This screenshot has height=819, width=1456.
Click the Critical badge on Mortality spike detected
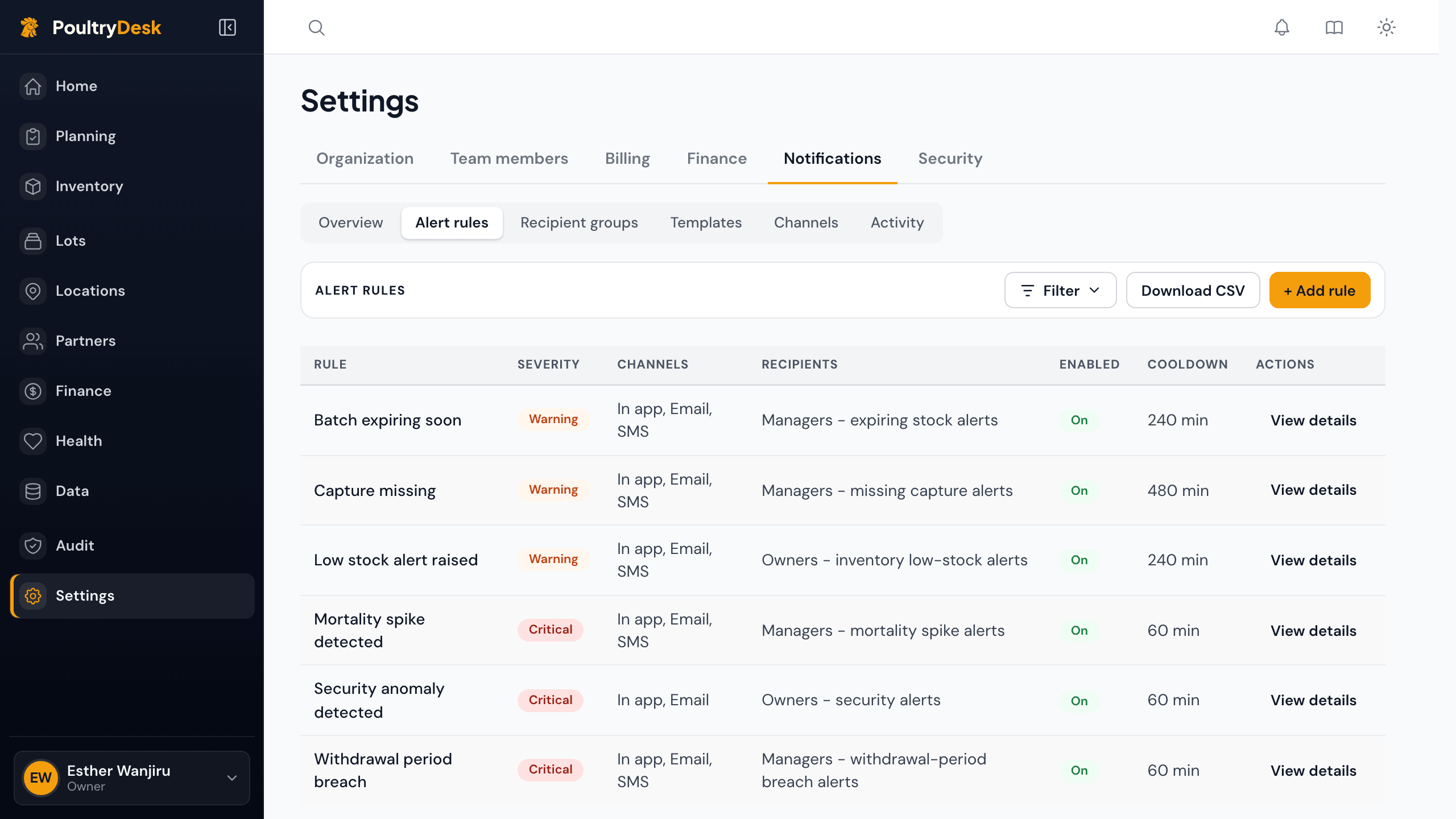[x=550, y=630]
